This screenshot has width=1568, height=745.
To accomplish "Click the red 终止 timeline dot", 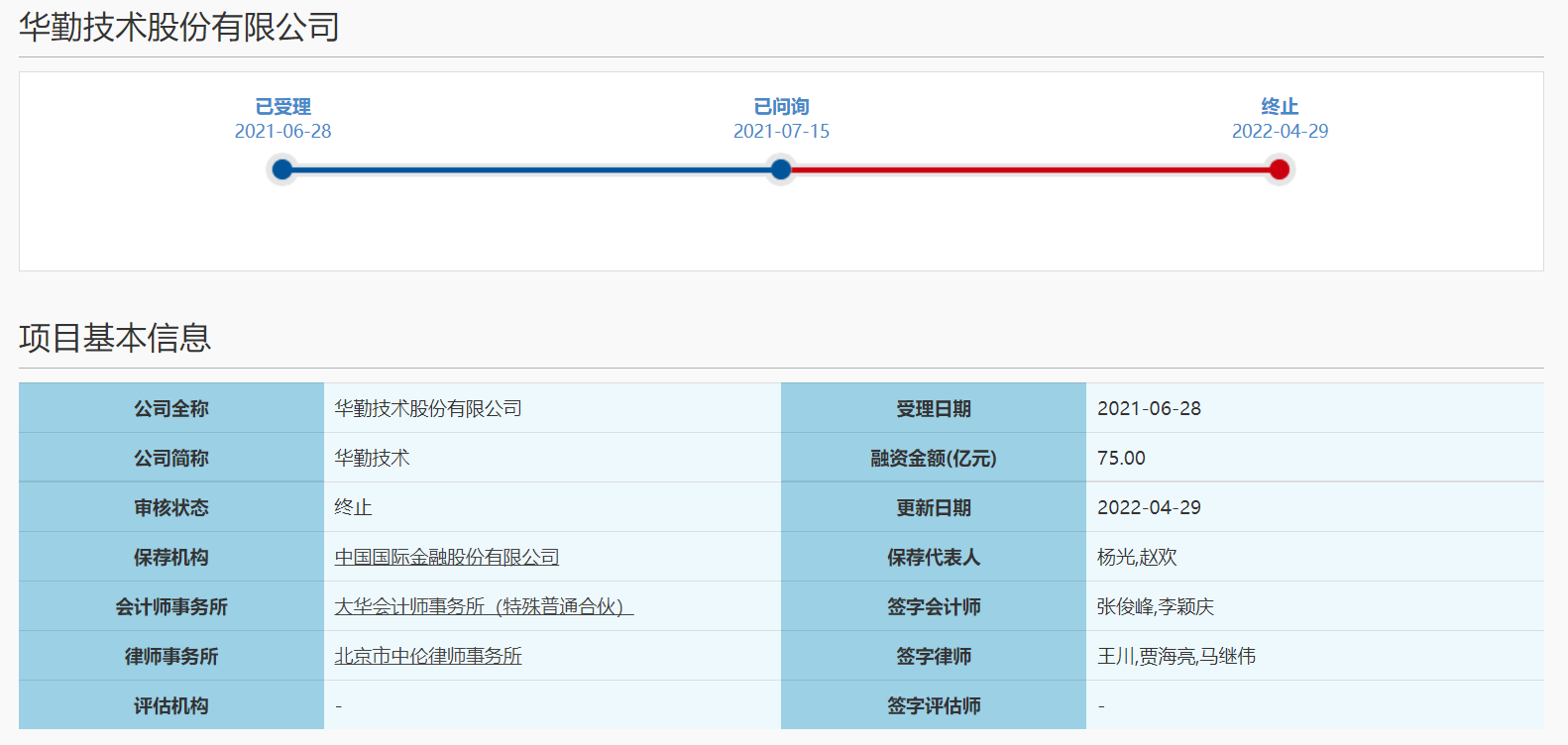I will click(1280, 169).
